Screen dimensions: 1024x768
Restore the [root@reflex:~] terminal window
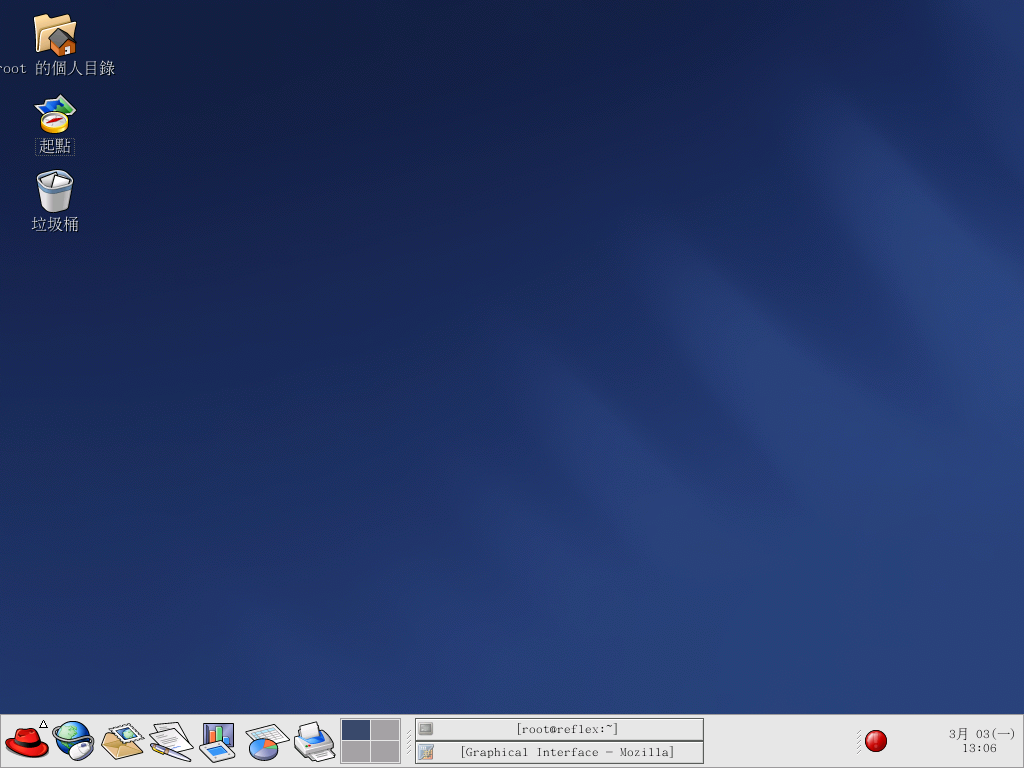click(559, 729)
